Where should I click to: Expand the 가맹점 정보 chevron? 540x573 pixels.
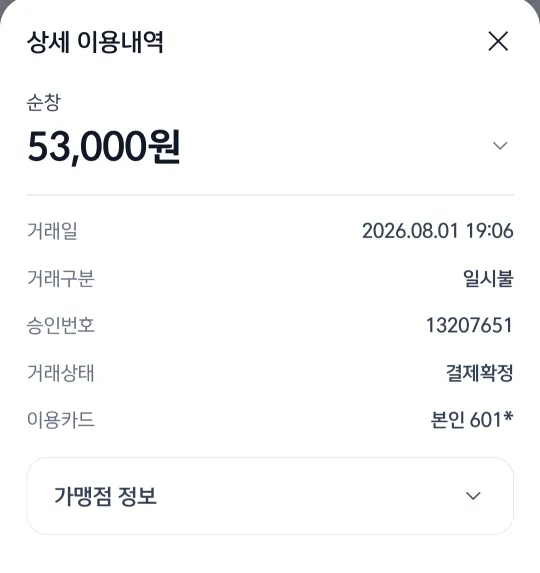pos(473,496)
